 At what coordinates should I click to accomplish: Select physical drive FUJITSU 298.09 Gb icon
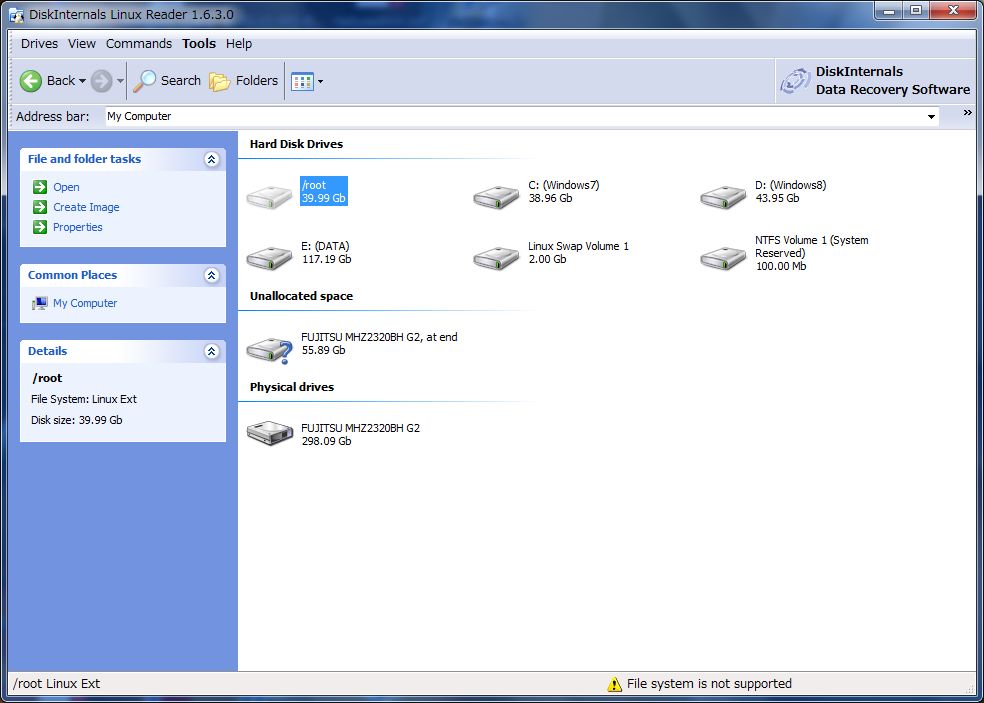[x=269, y=433]
